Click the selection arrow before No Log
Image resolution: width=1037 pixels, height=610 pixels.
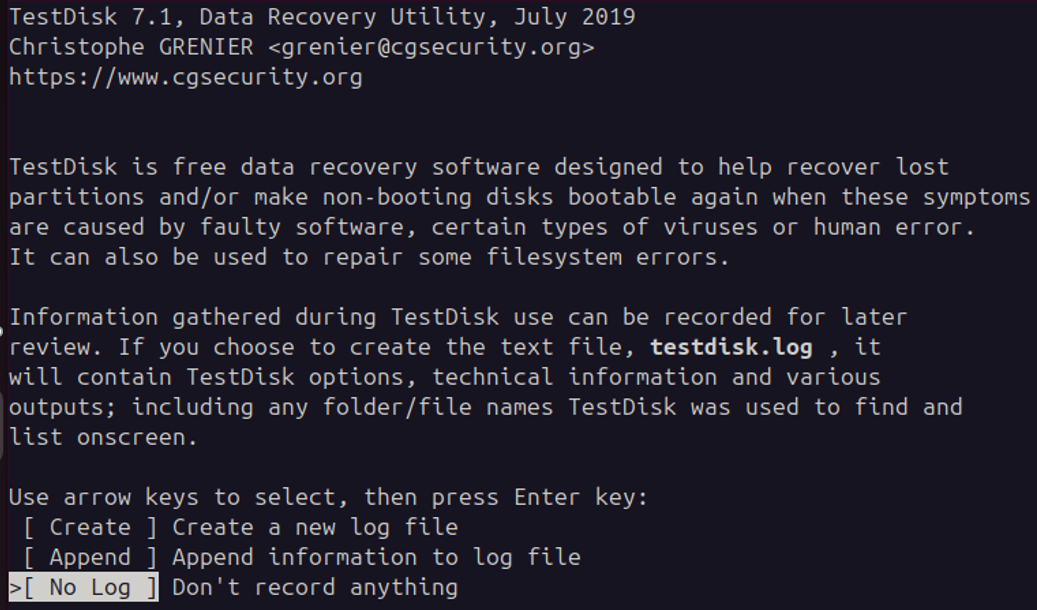15,588
